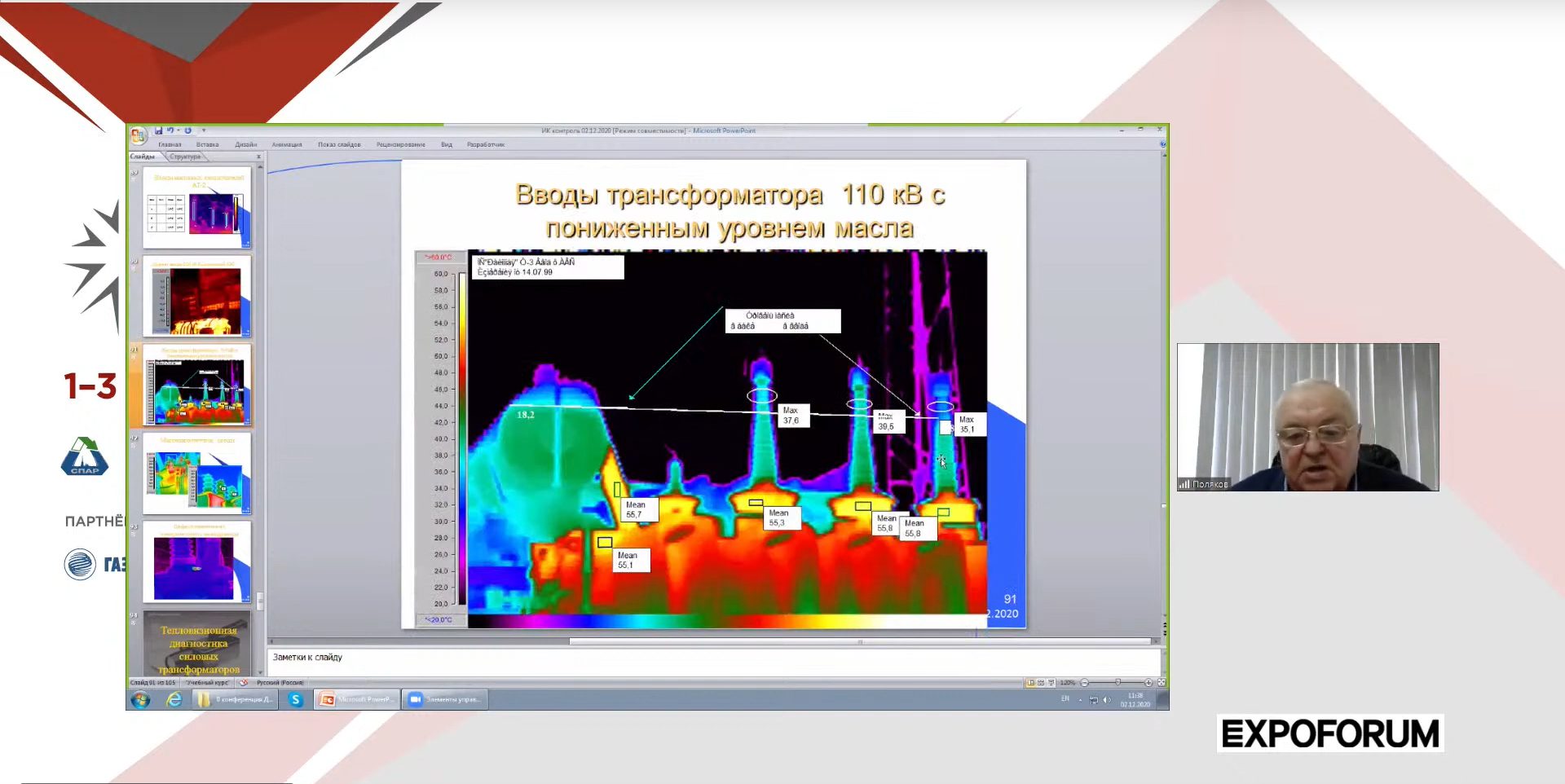Select the purple transformer slide thumbnail
Screen dimensions: 1565x784
(196, 563)
